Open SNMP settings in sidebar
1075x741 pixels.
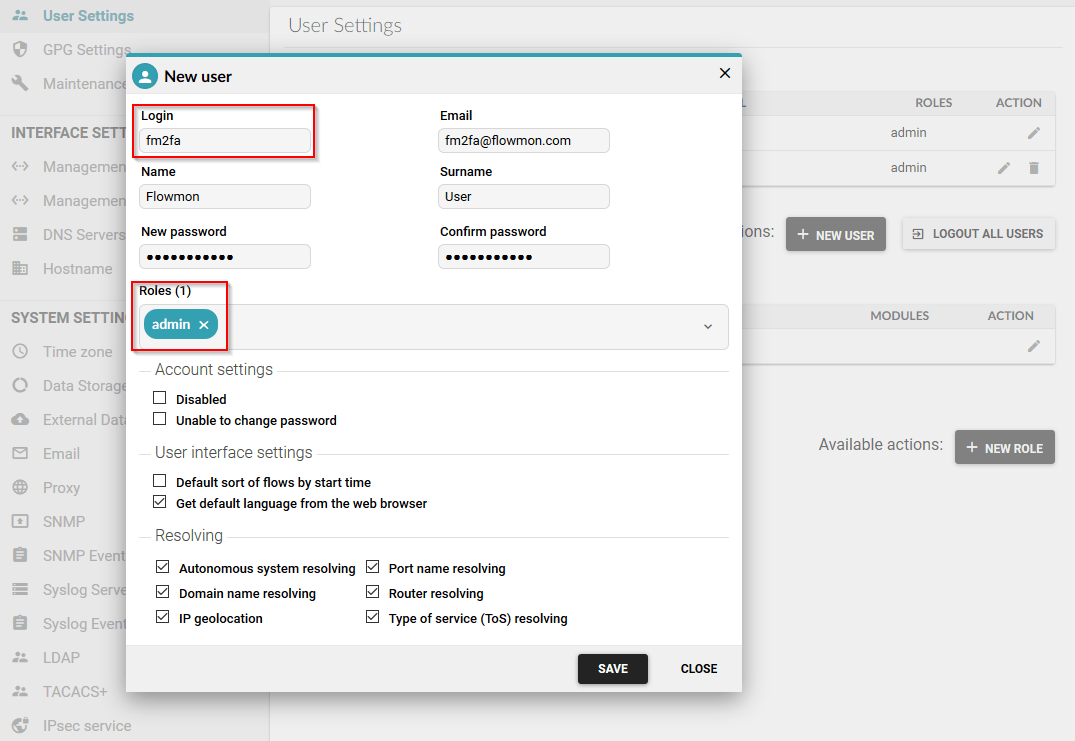(x=64, y=522)
